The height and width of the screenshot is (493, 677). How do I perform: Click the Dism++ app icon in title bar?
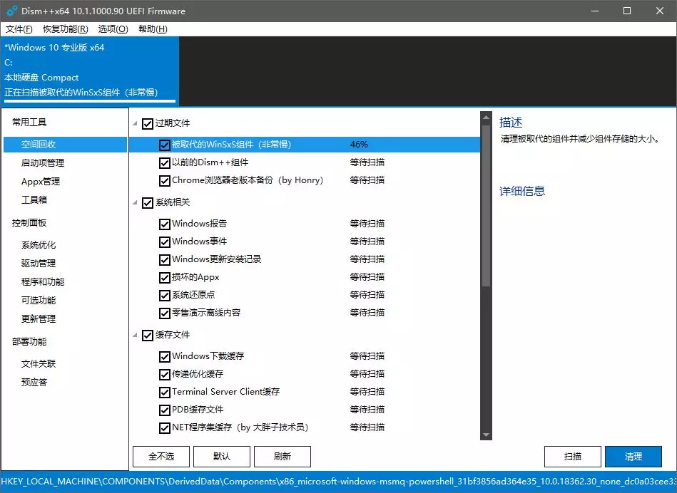[12, 11]
